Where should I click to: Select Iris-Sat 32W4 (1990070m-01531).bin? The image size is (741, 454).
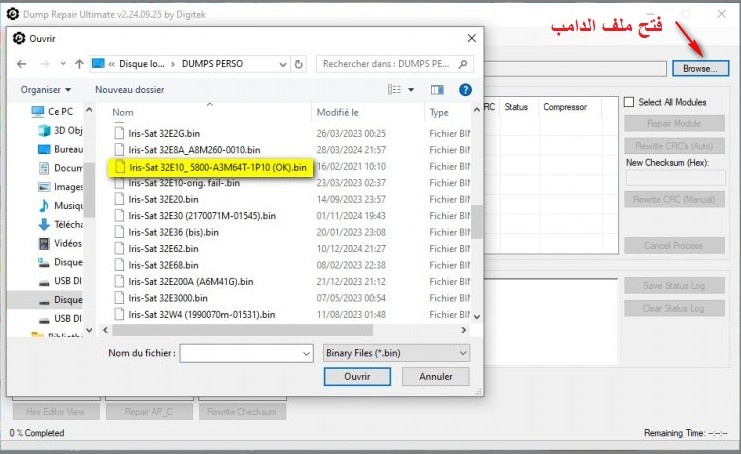point(202,315)
